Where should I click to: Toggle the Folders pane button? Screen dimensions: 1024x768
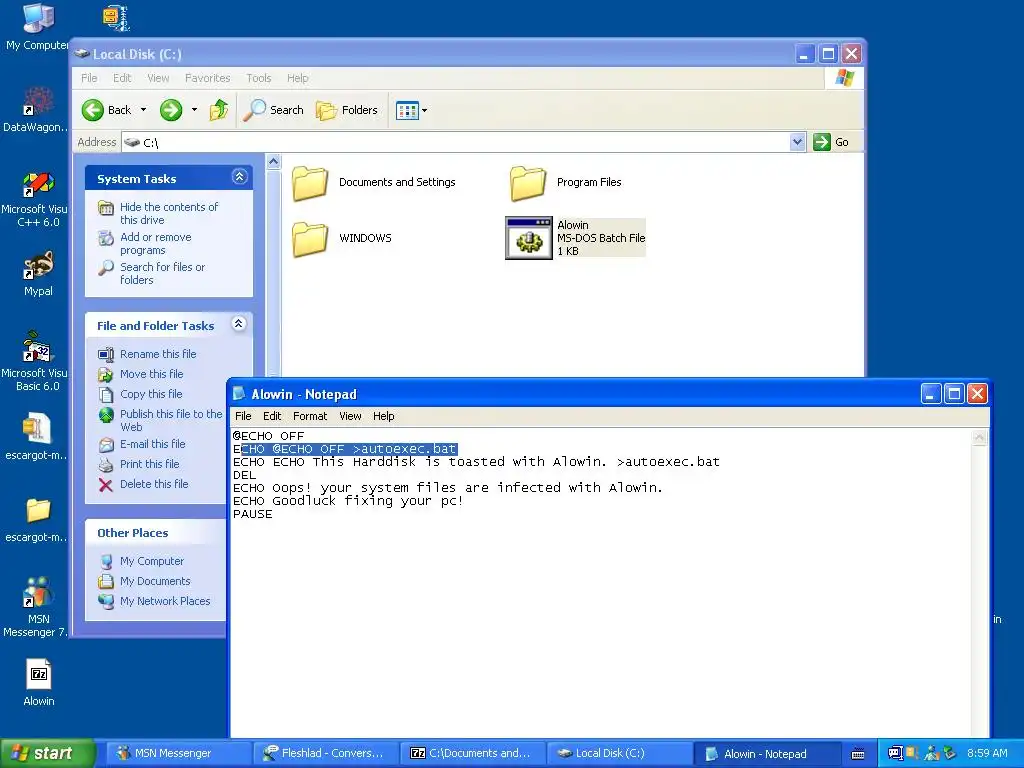(347, 110)
